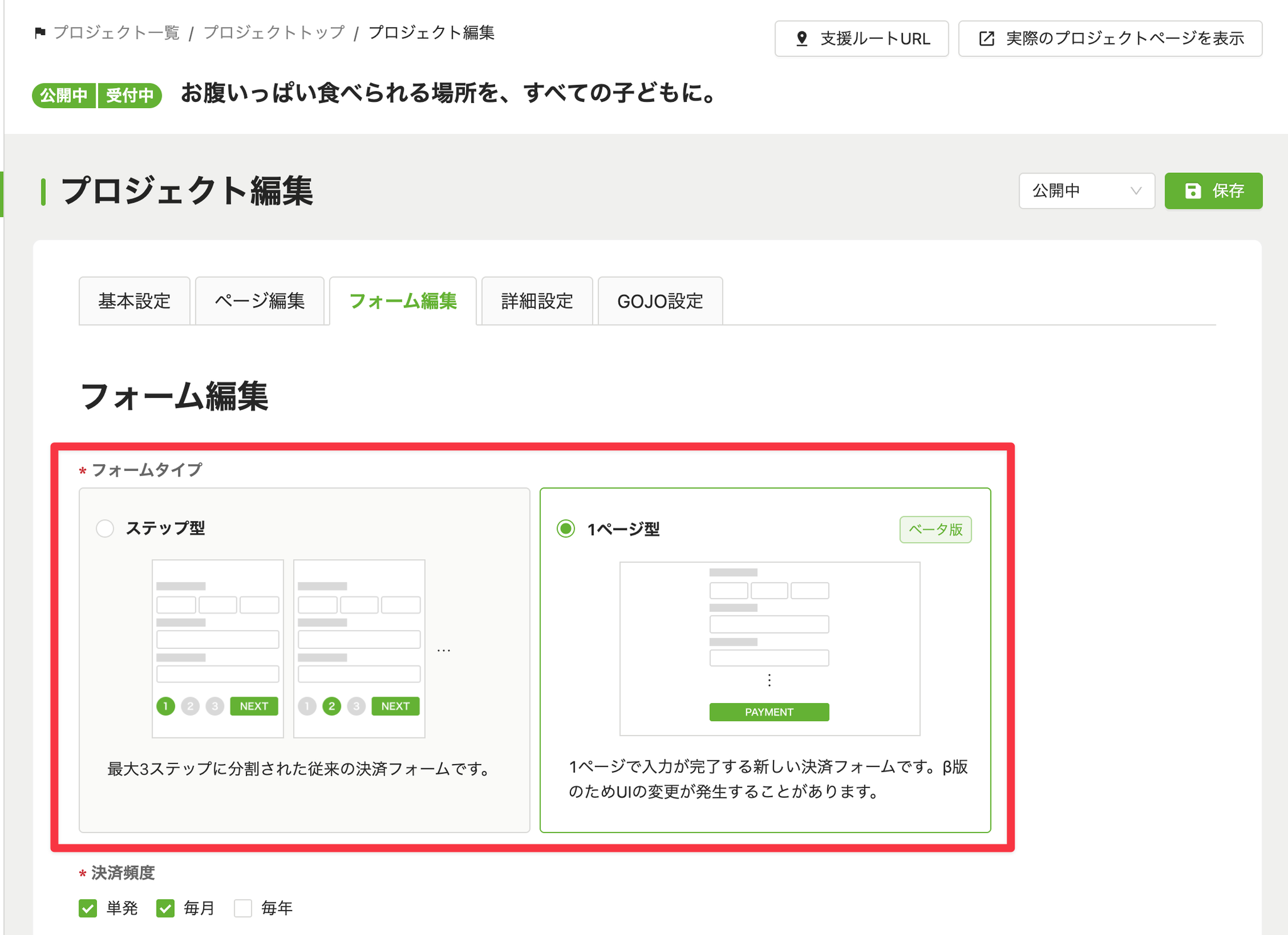
Task: Open the ページ編集 tab
Action: pos(259,301)
